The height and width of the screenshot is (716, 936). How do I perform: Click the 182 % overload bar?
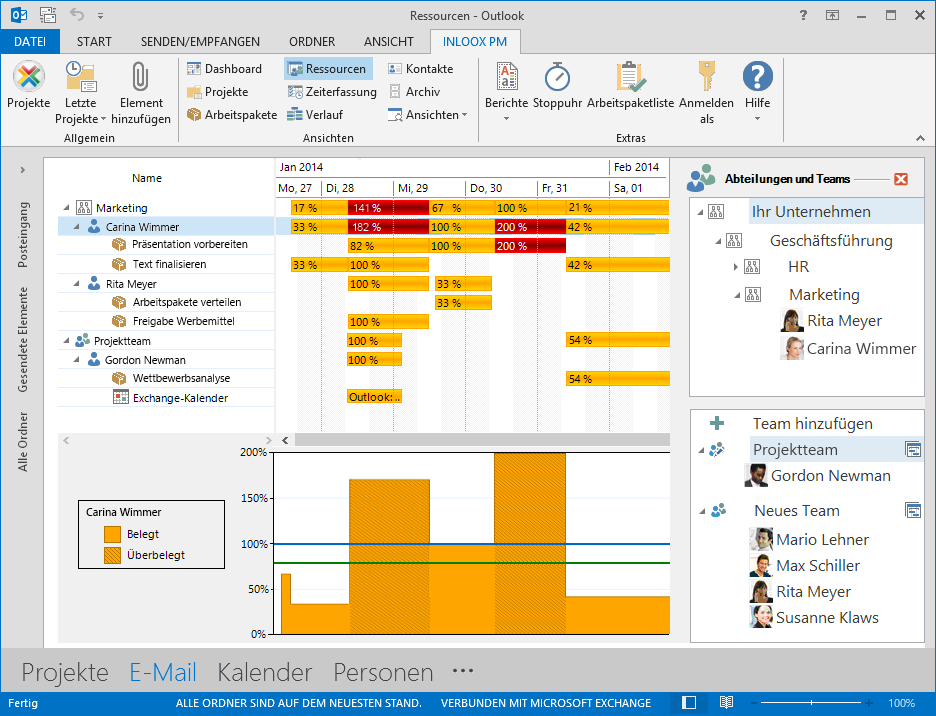[388, 227]
